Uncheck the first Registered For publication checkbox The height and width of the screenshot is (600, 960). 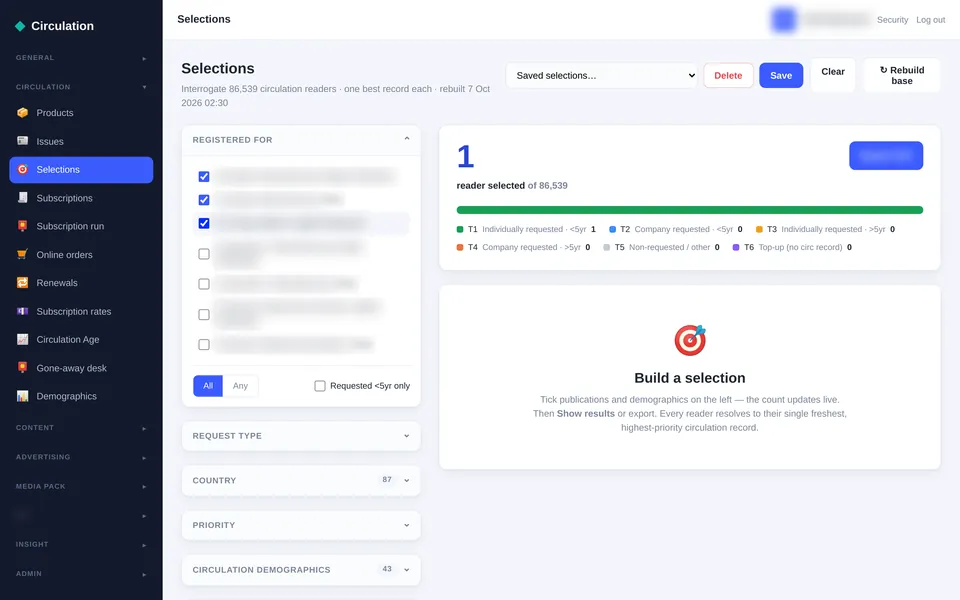[204, 176]
